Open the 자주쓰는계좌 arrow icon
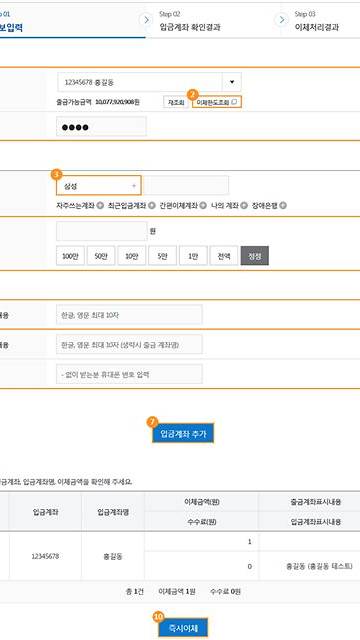The image size is (360, 640). click(100, 206)
